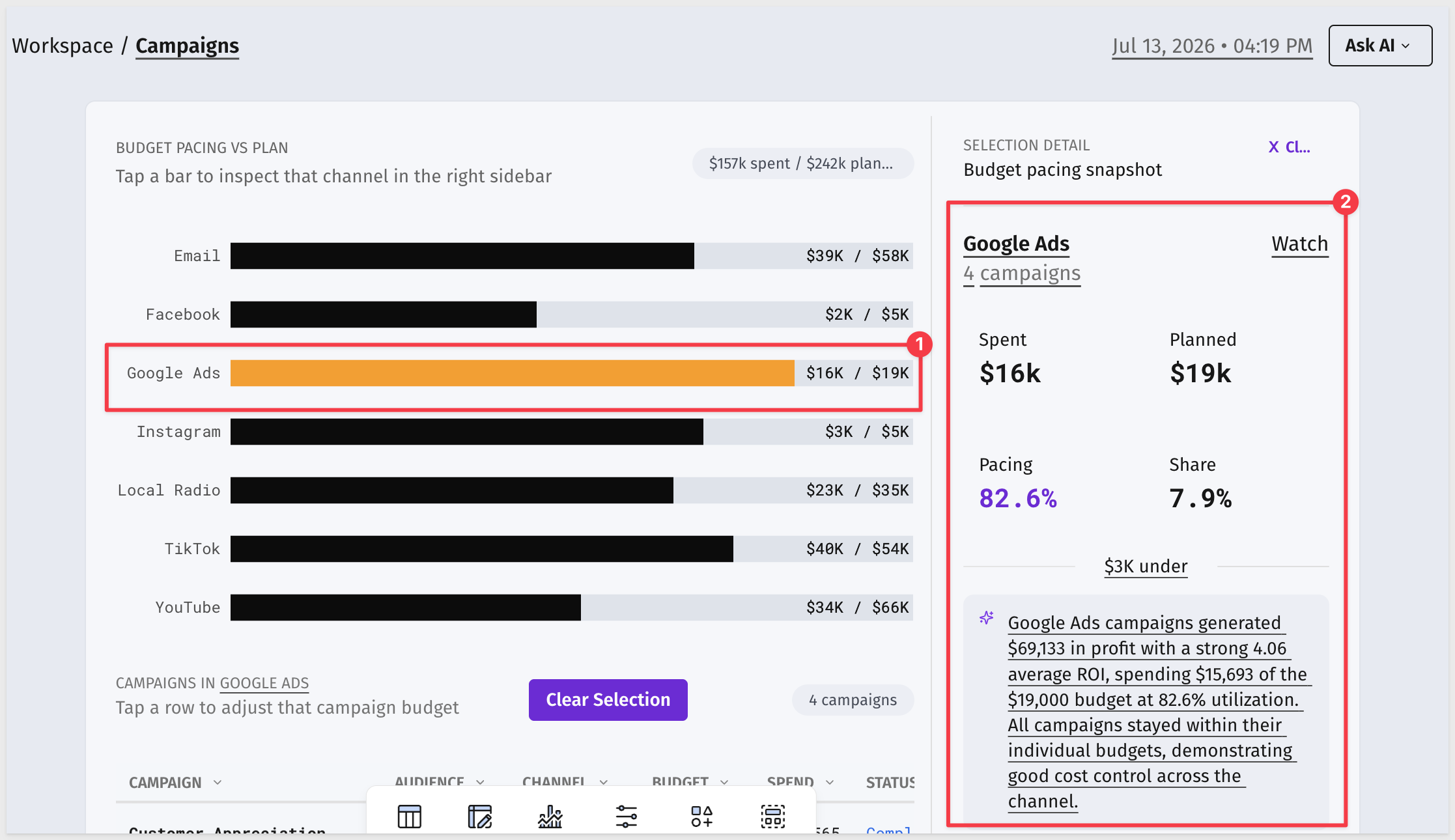This screenshot has width=1455, height=840.
Task: Select the orange Google Ads bar
Action: [x=513, y=373]
